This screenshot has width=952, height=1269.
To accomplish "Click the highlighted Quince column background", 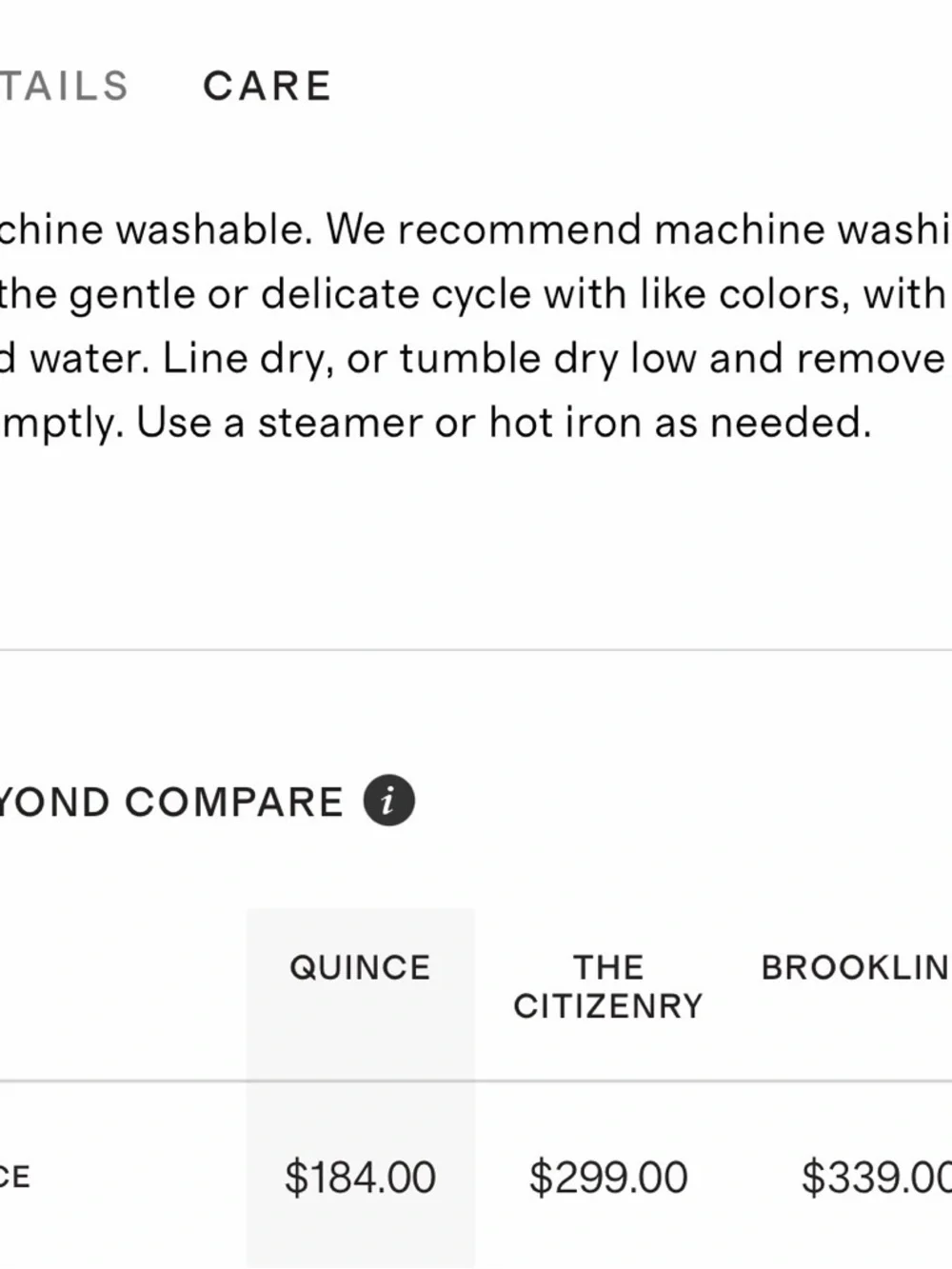I will (x=360, y=1047).
